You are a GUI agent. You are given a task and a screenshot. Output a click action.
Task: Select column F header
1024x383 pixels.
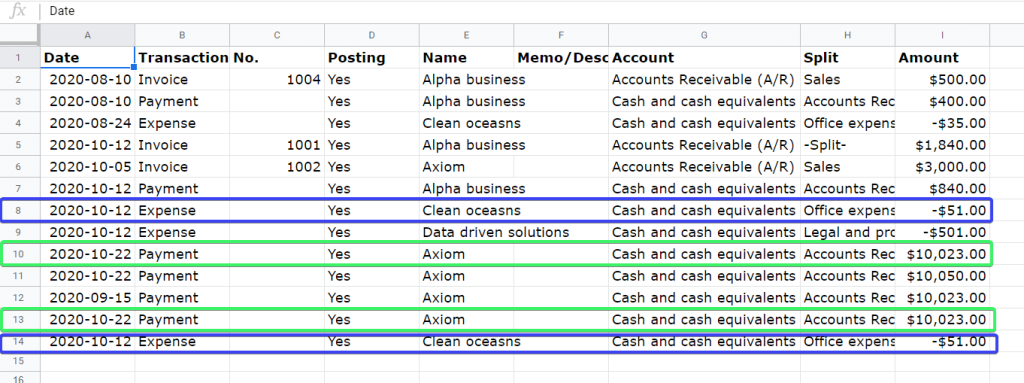(561, 35)
